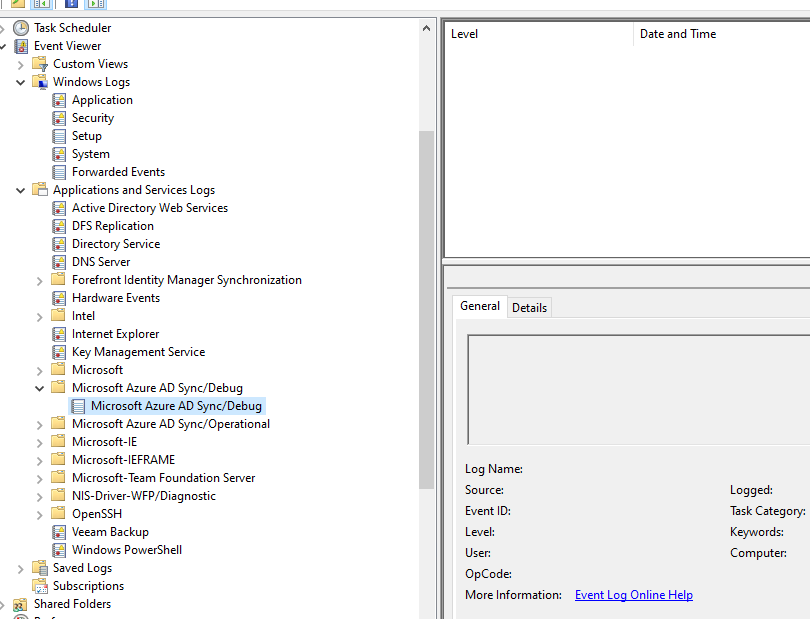
Task: Click the Applications and Services Logs folder icon
Action: (x=40, y=190)
